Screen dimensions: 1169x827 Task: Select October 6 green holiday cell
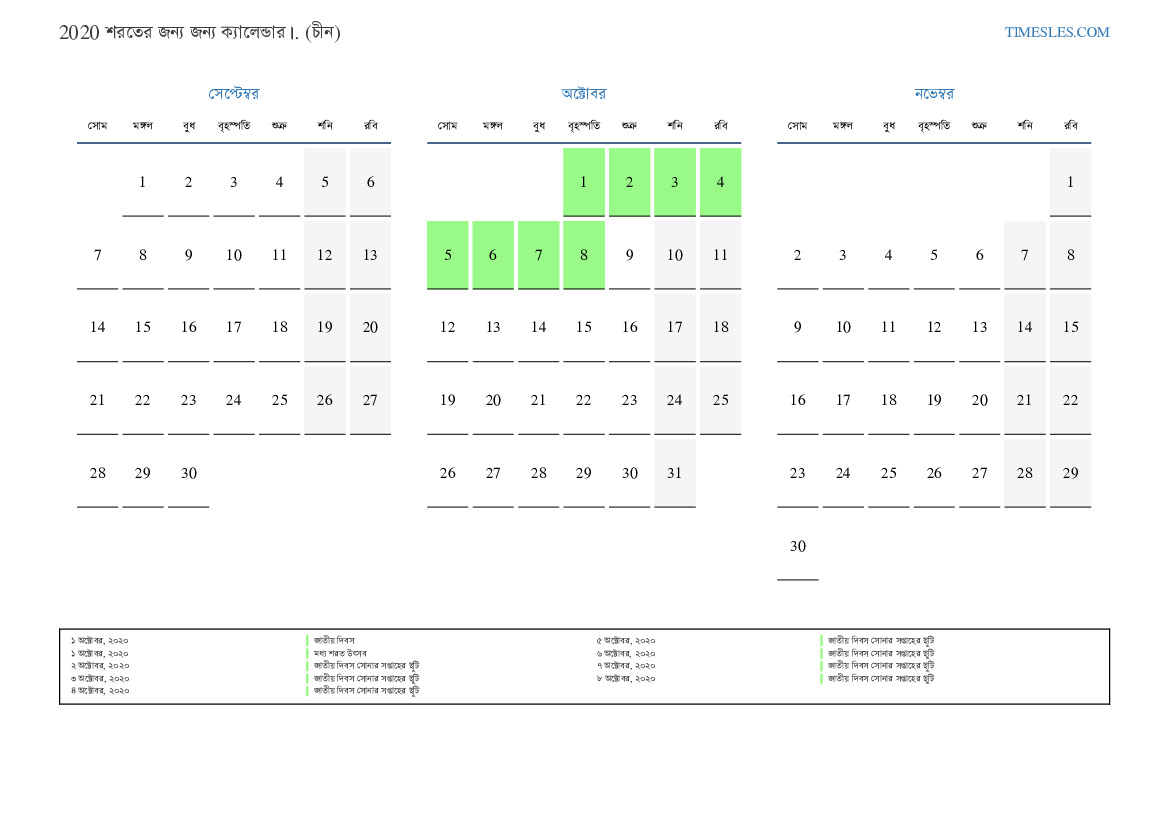coord(493,255)
